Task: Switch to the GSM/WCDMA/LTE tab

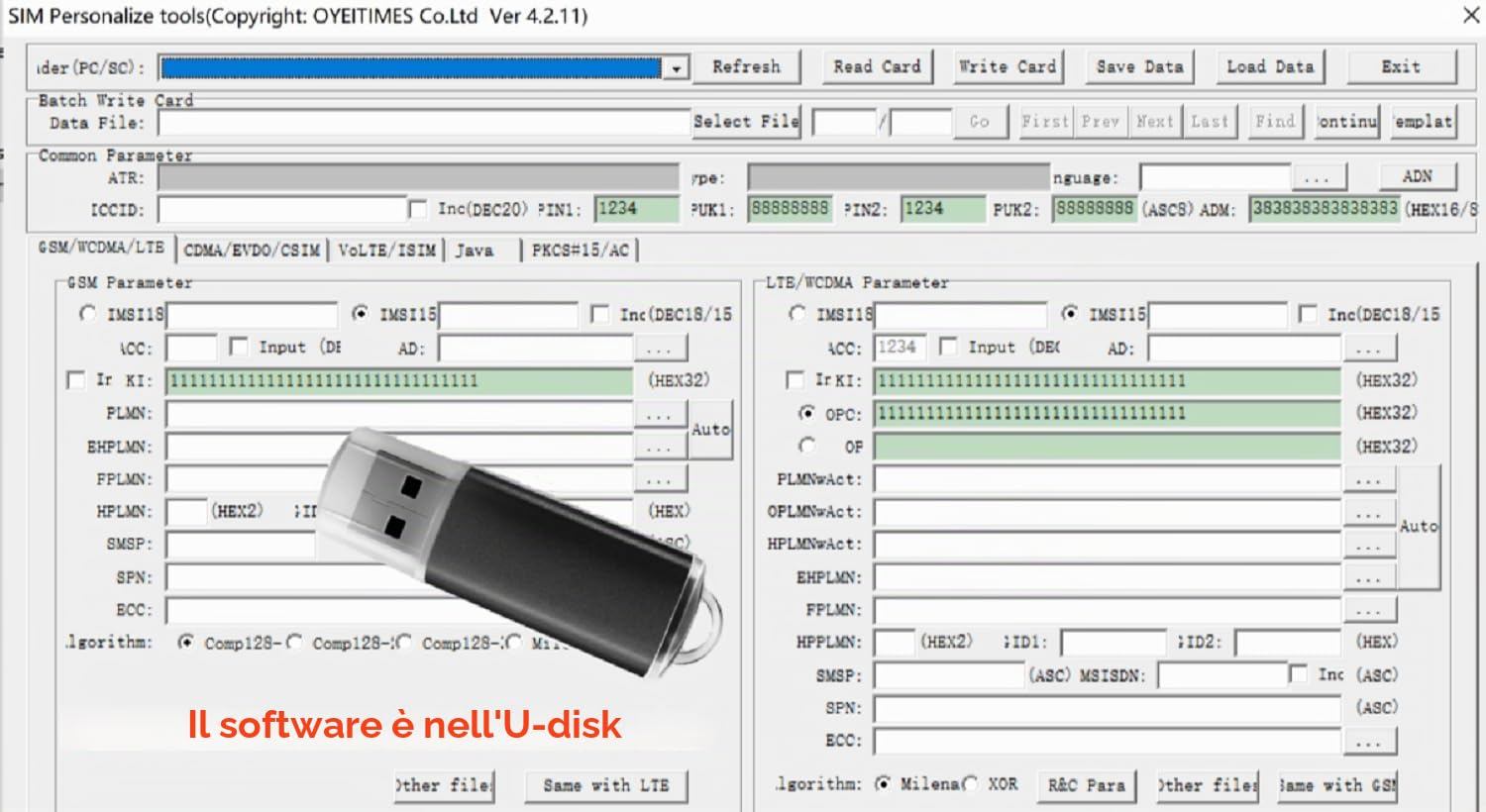Action: 101,248
